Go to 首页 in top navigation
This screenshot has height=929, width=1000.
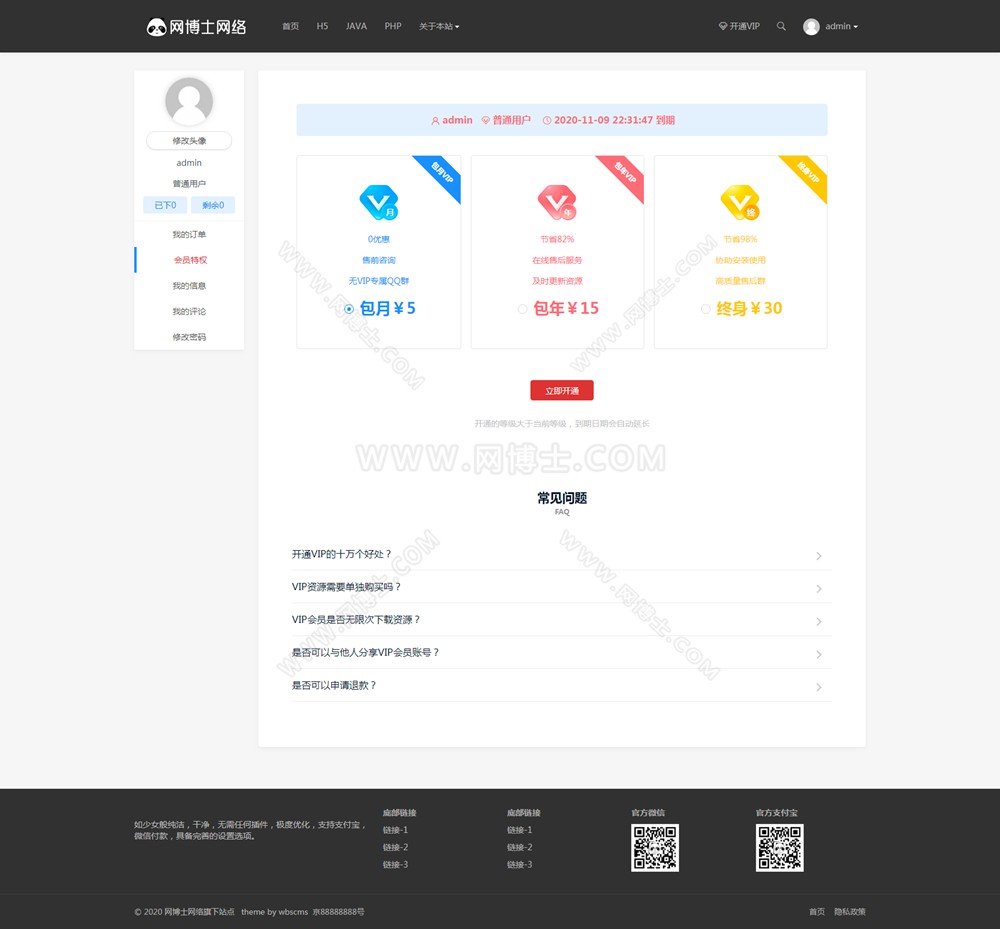(x=290, y=26)
